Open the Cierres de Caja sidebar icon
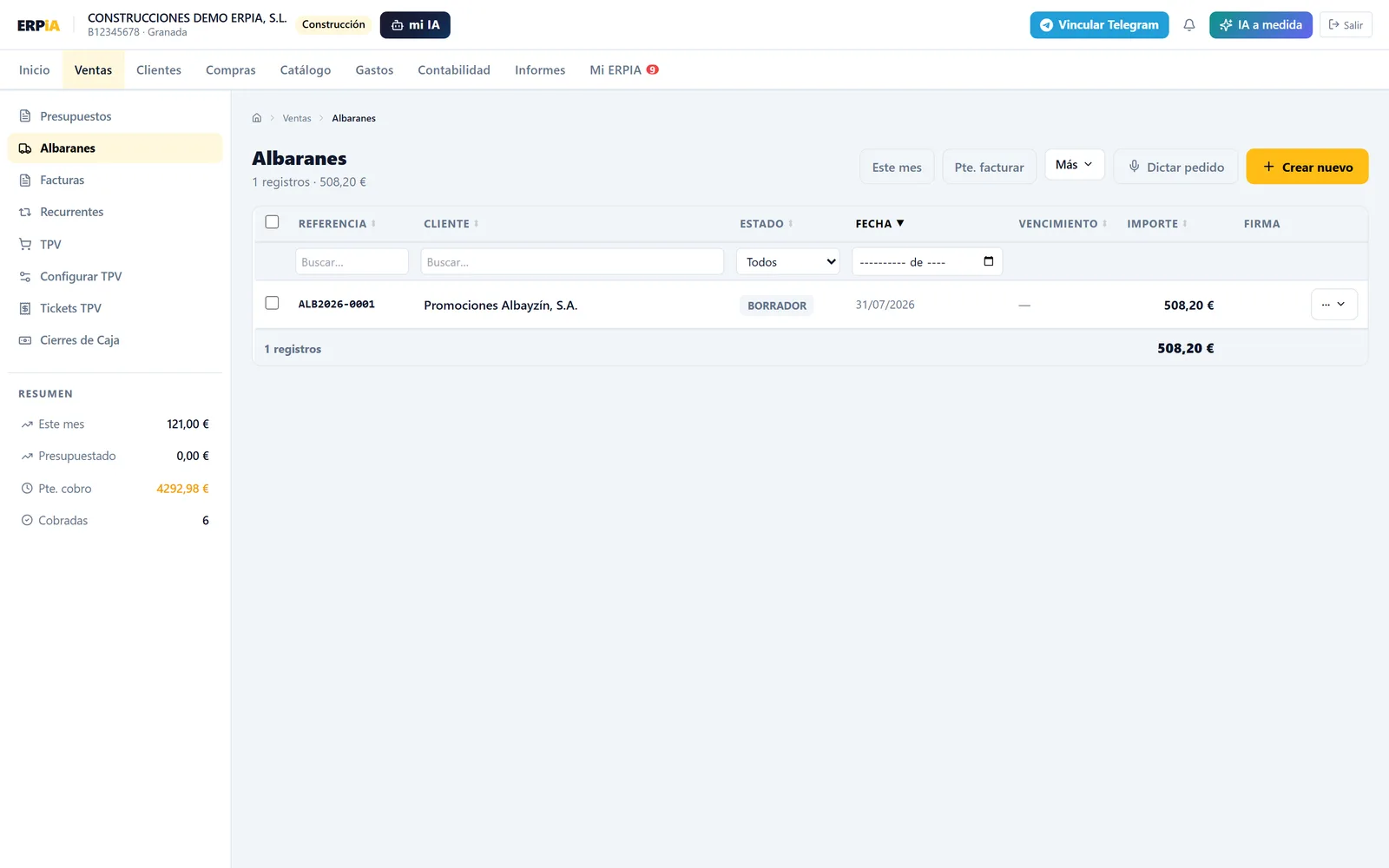 (x=25, y=340)
